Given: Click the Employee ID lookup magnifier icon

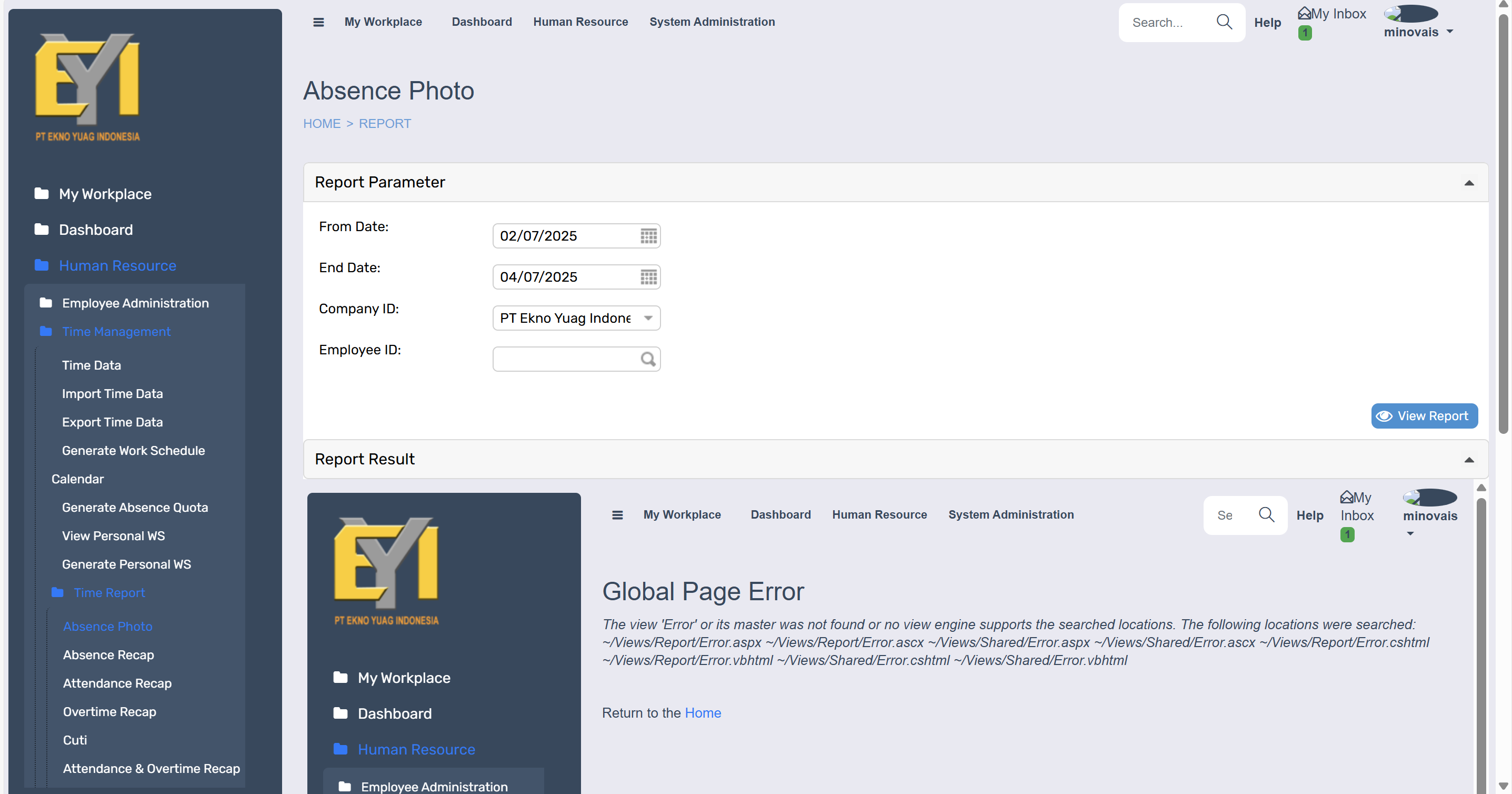Looking at the screenshot, I should coord(648,359).
